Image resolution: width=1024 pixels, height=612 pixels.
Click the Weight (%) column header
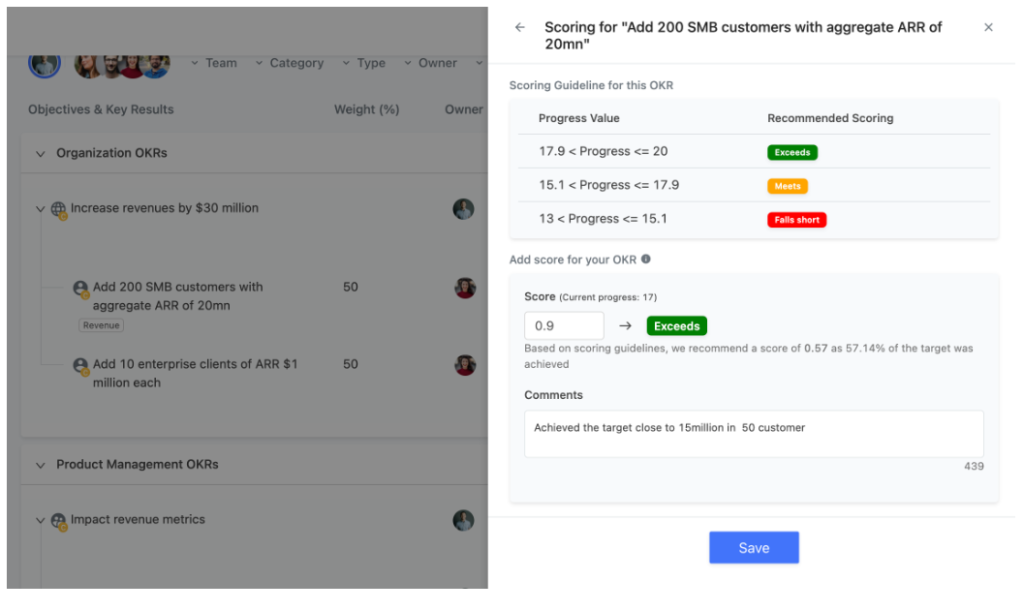pos(366,110)
